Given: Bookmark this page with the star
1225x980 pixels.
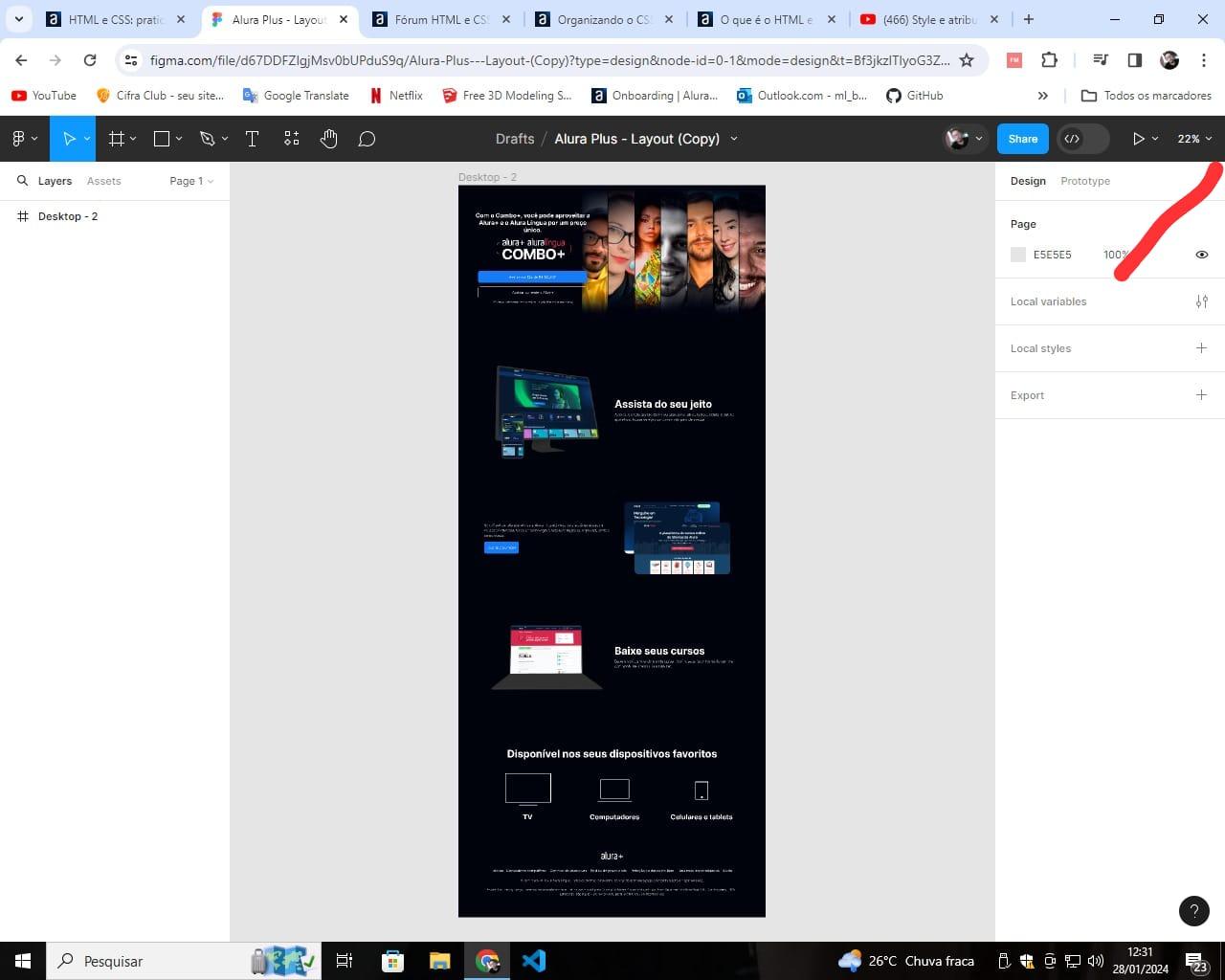Looking at the screenshot, I should point(967,59).
